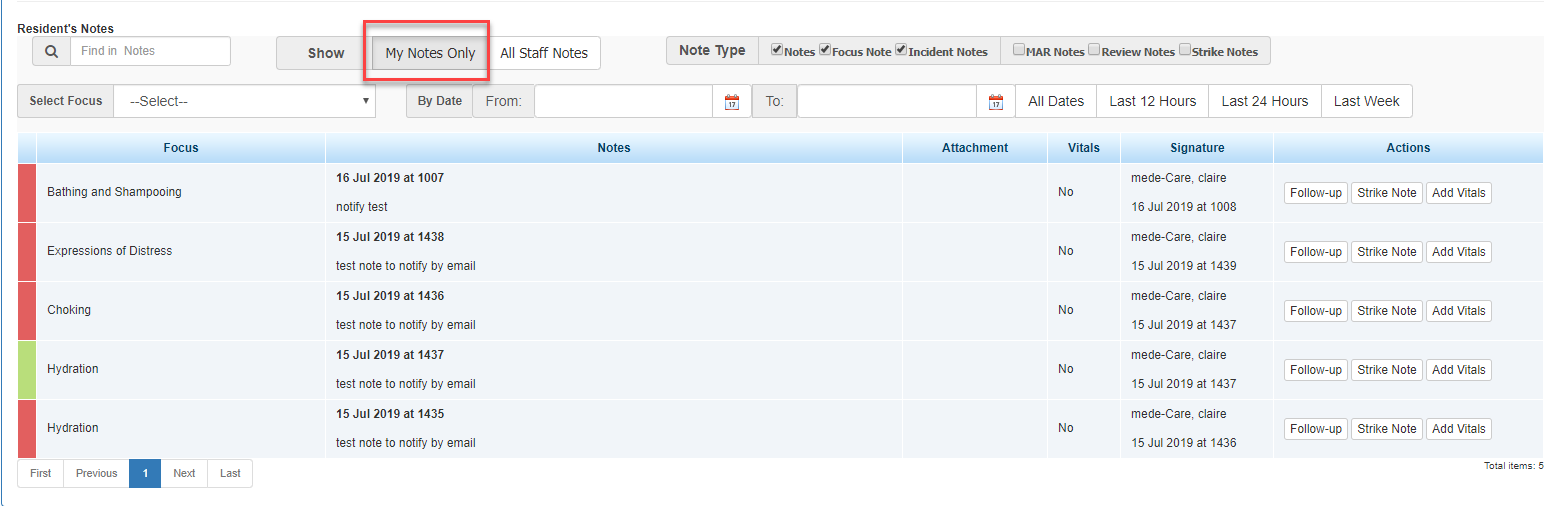Image resolution: width=1556 pixels, height=506 pixels.
Task: Filter notes by Last 12 Hours
Action: coord(1152,101)
